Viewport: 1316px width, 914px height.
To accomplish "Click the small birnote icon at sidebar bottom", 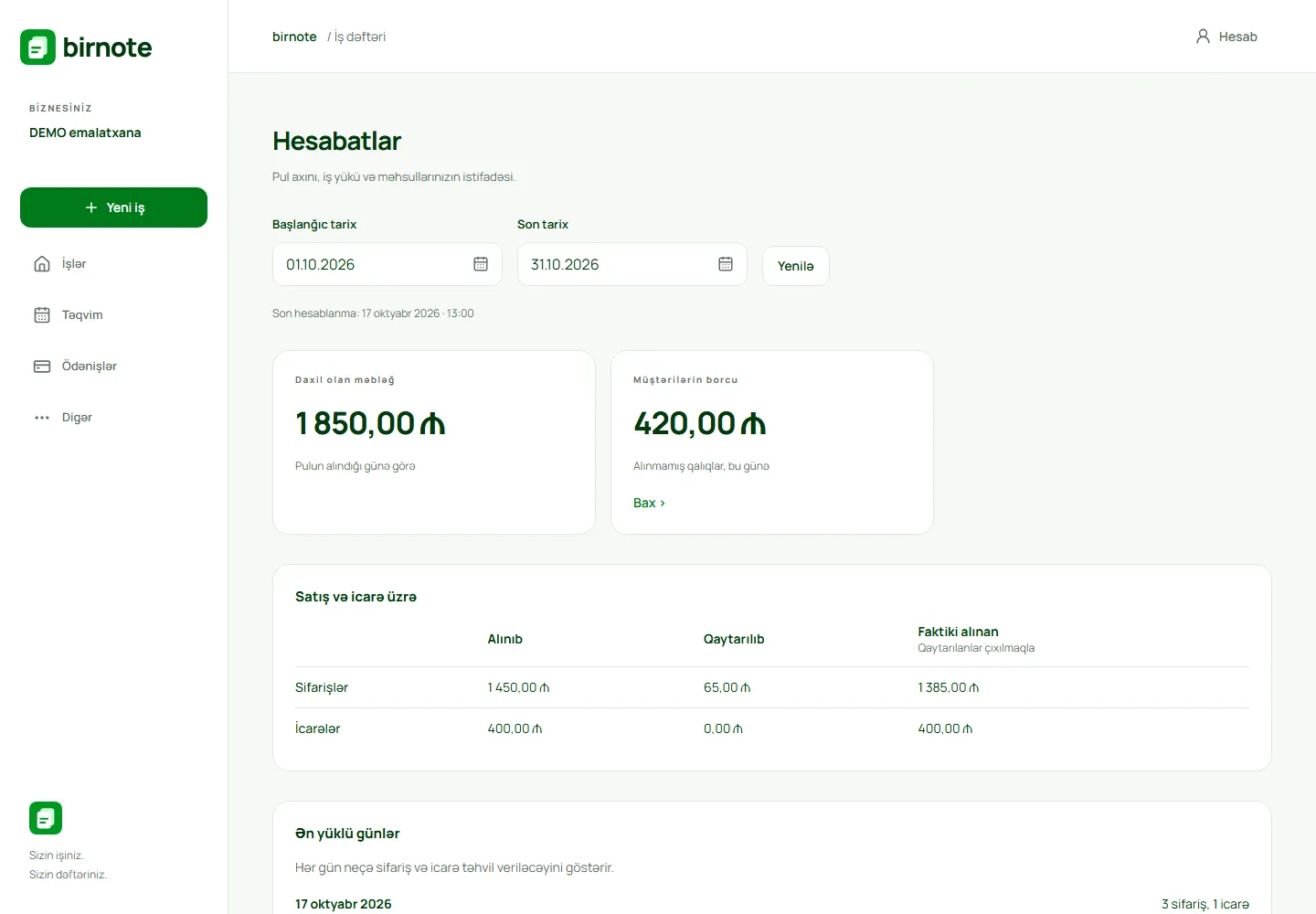I will [x=46, y=818].
